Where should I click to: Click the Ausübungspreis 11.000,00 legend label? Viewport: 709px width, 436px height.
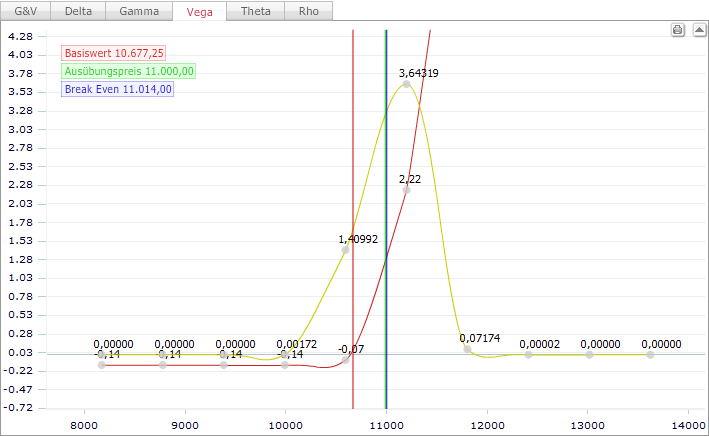pos(129,72)
